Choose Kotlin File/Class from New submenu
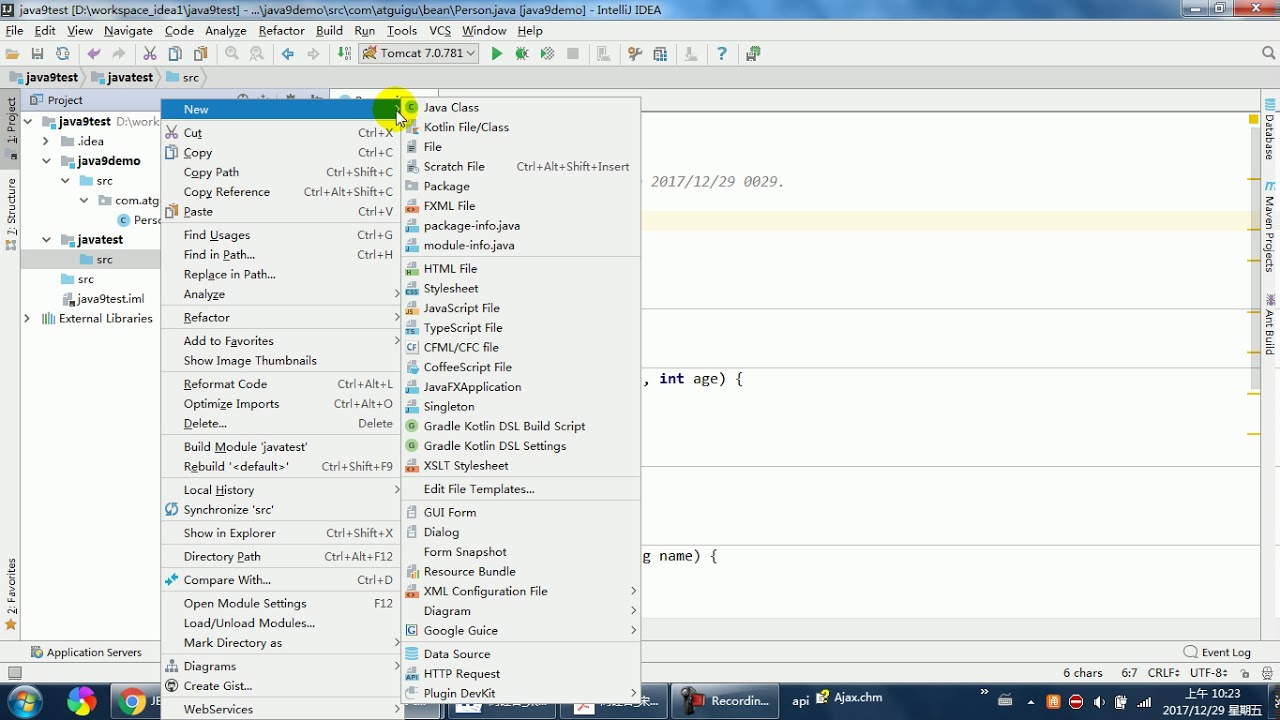This screenshot has height=720, width=1280. coord(521,127)
